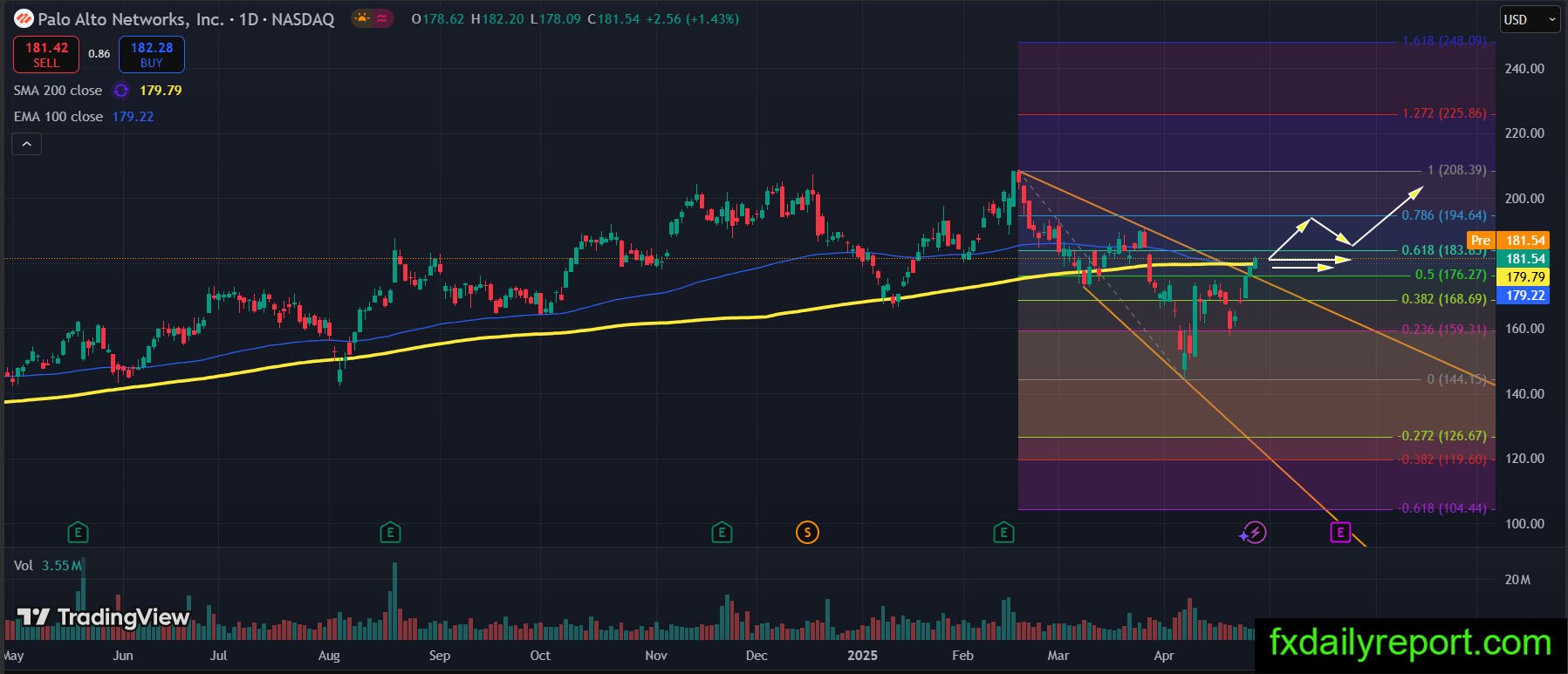Open the magenta upcoming earnings marker
The width and height of the screenshot is (1568, 674).
point(1340,532)
